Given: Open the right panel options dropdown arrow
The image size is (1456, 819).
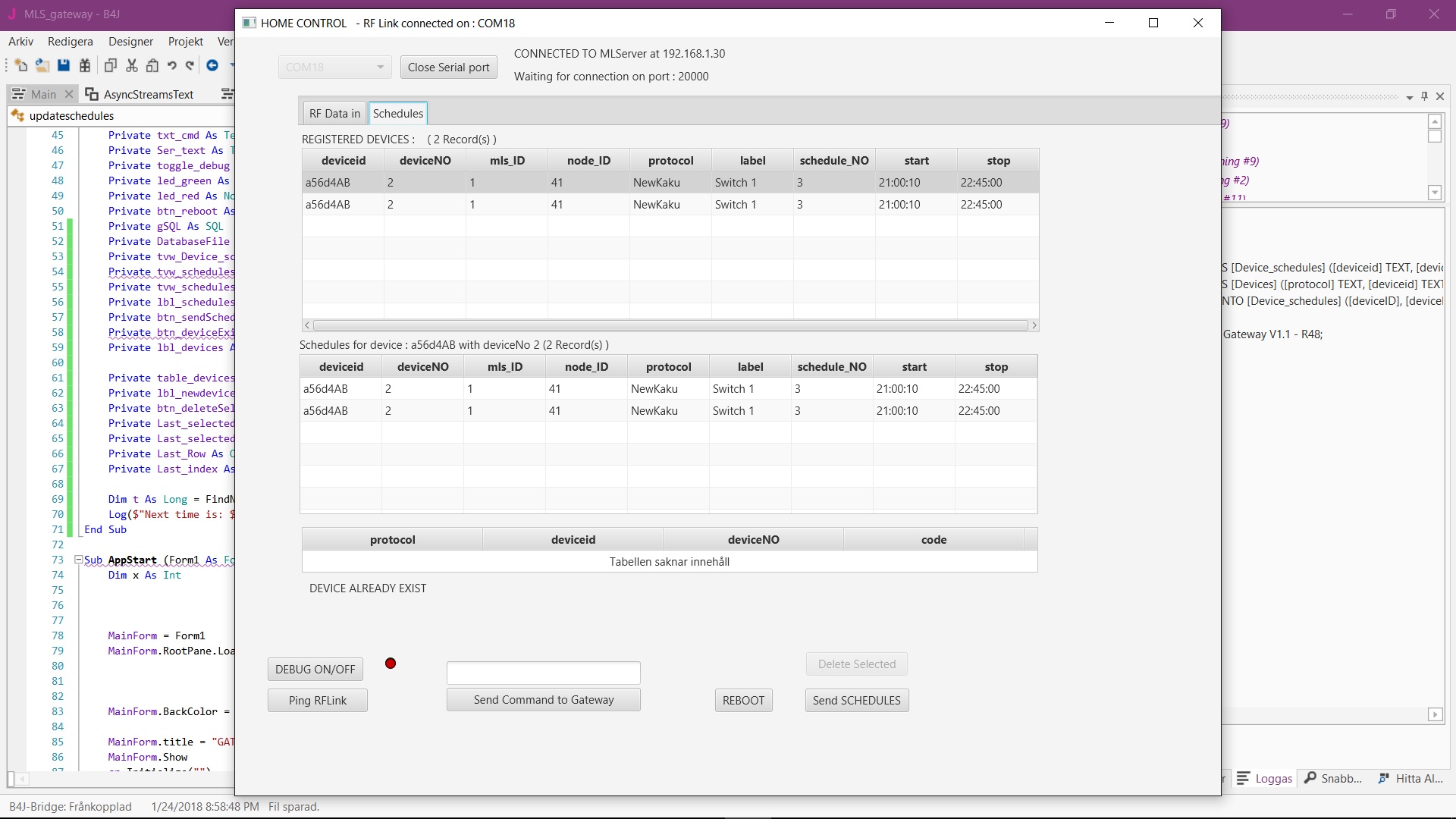Looking at the screenshot, I should click(1409, 97).
